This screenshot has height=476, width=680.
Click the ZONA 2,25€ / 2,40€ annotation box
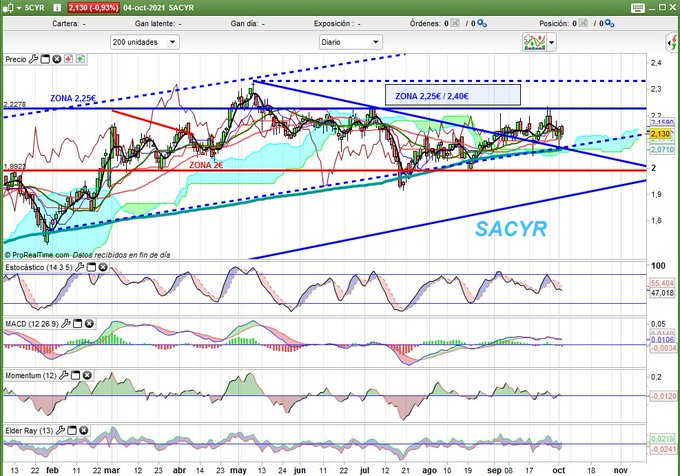pos(453,95)
